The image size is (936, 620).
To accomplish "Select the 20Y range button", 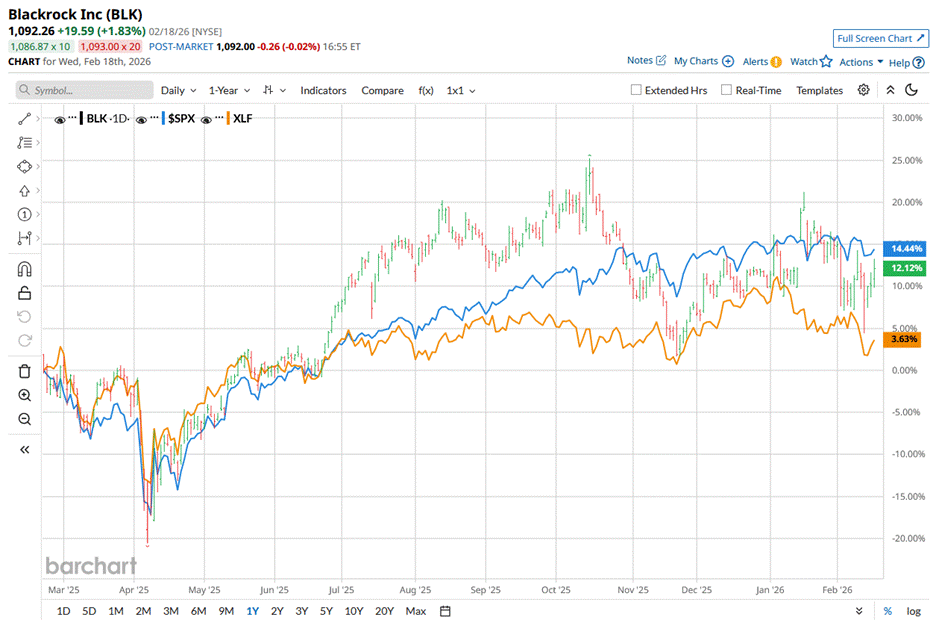I will pos(384,611).
